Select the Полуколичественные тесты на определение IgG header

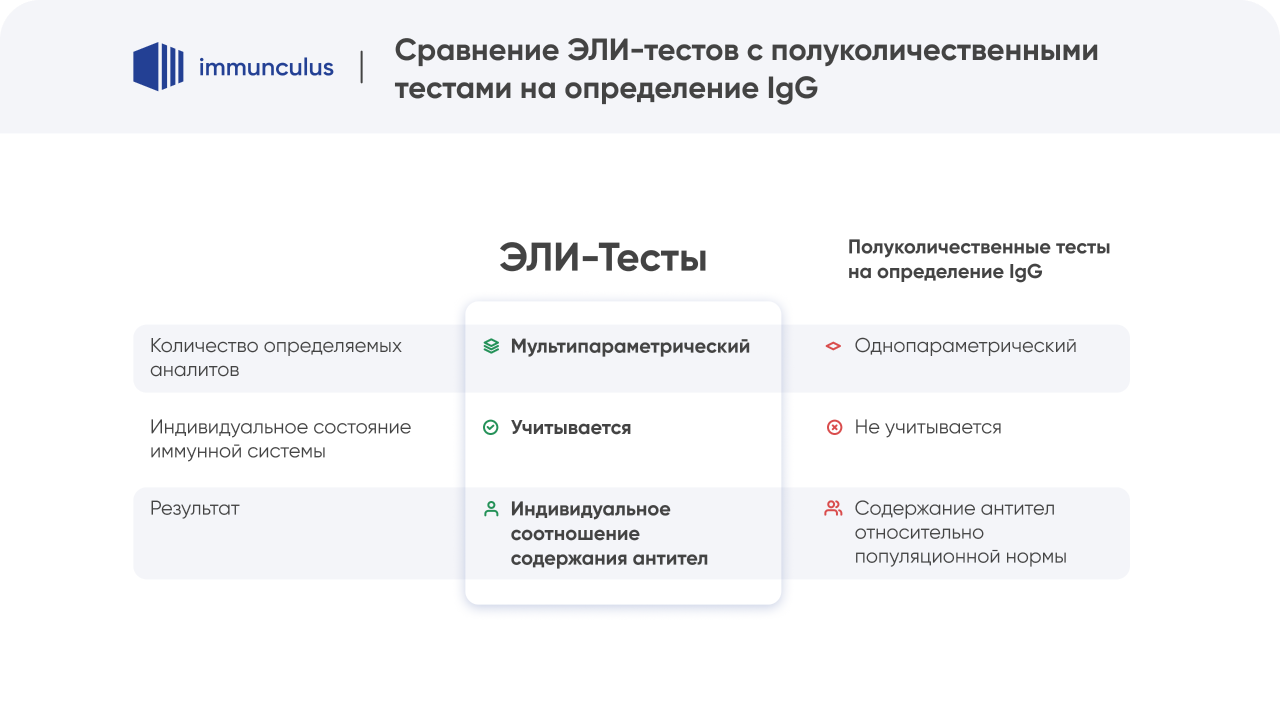[977, 258]
